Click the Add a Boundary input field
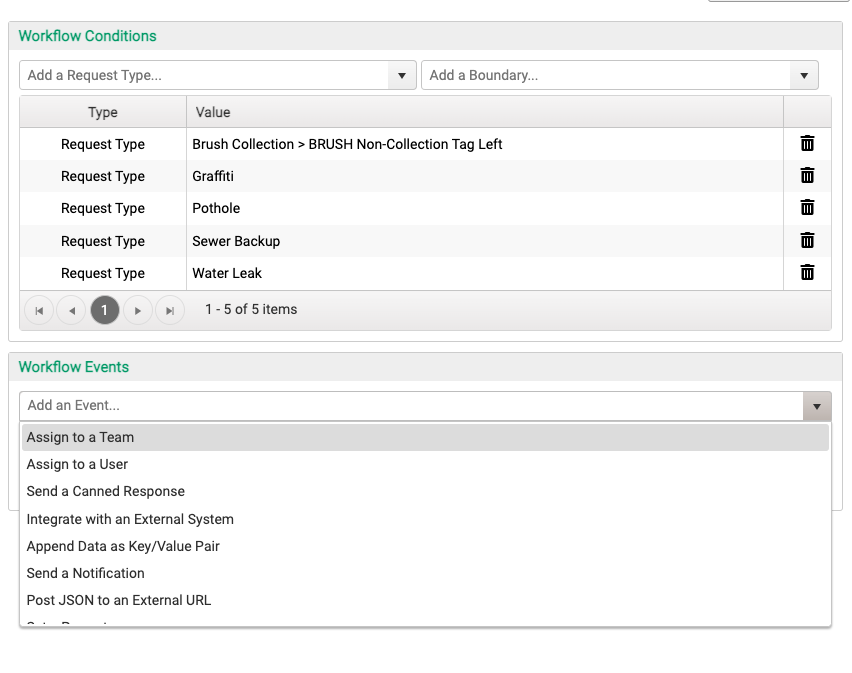Screen dimensions: 852x673 click(x=606, y=76)
